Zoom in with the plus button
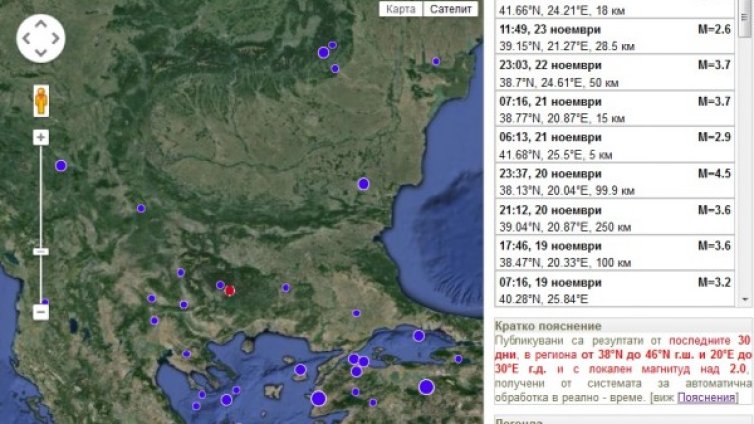 [41, 137]
